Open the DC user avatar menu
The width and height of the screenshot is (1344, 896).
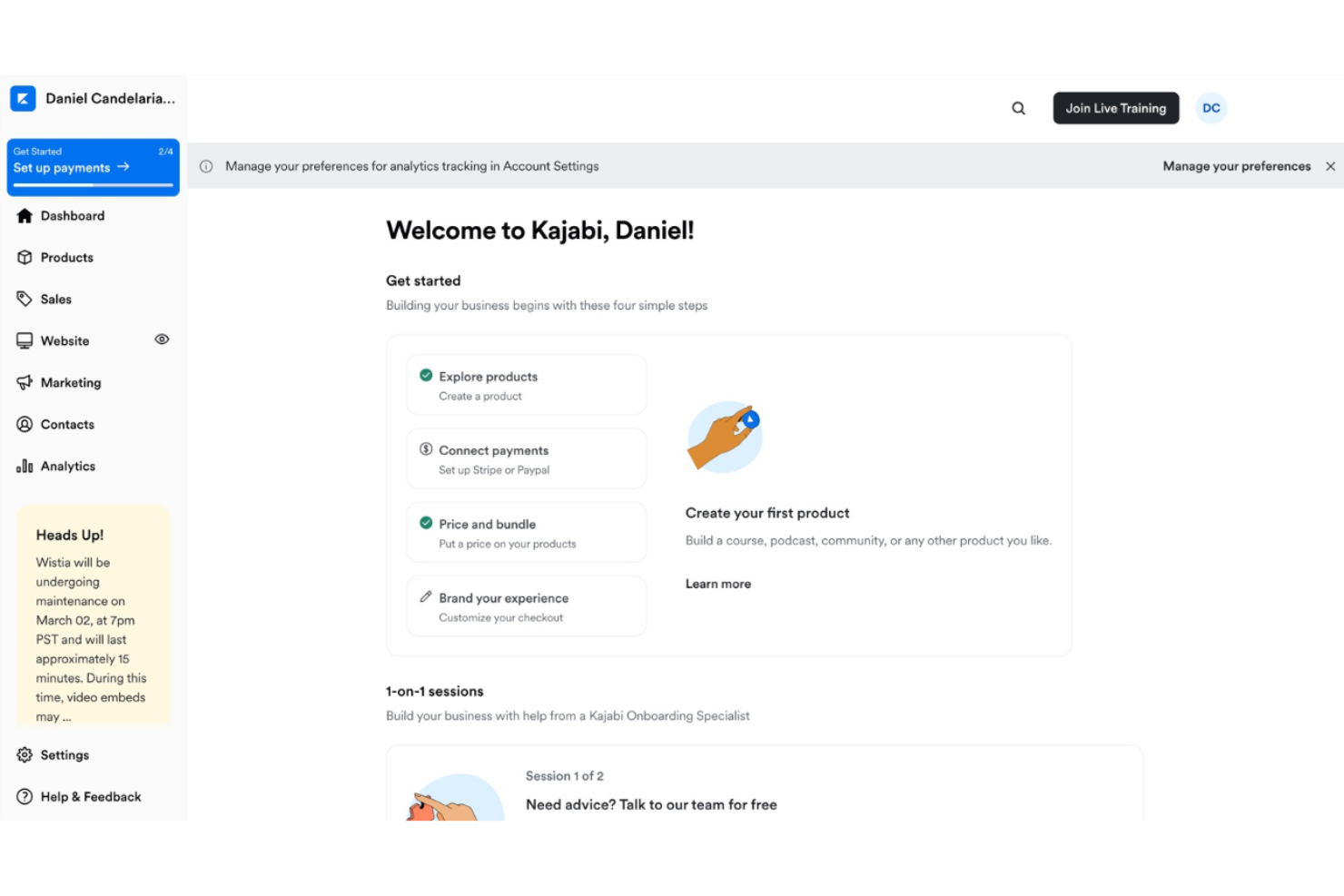[x=1211, y=108]
